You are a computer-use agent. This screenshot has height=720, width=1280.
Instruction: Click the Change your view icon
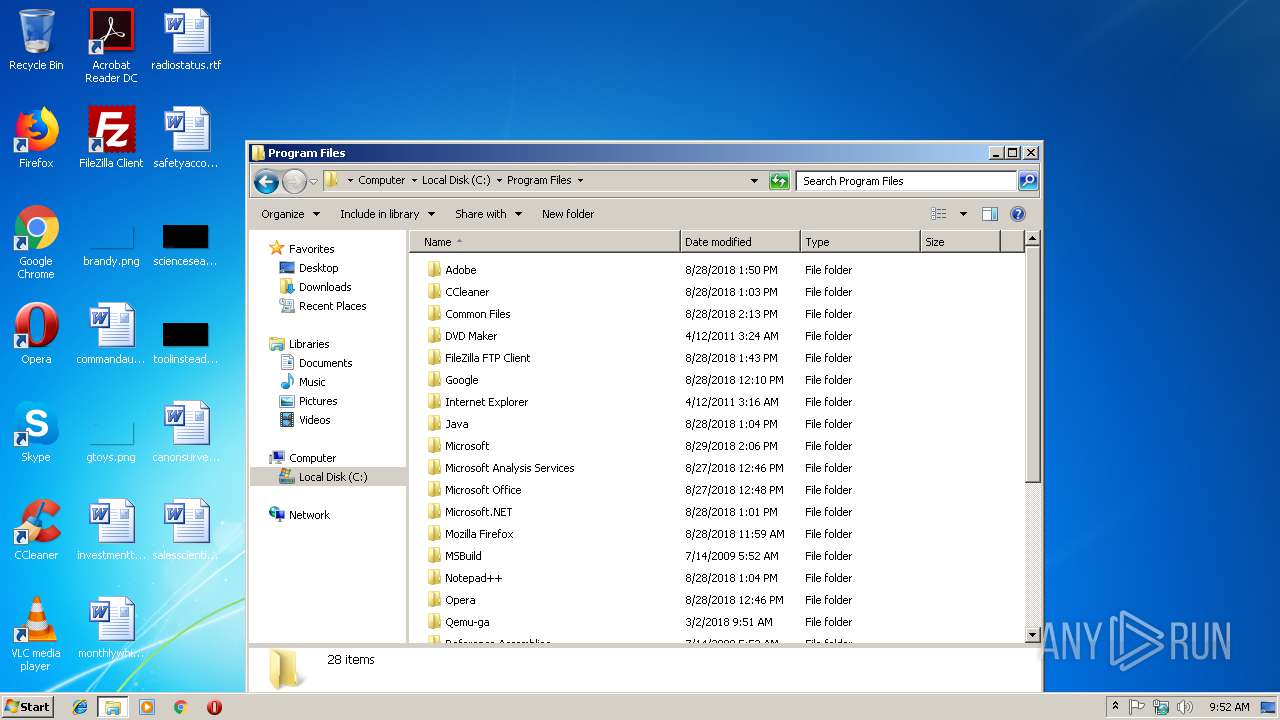[x=938, y=214]
